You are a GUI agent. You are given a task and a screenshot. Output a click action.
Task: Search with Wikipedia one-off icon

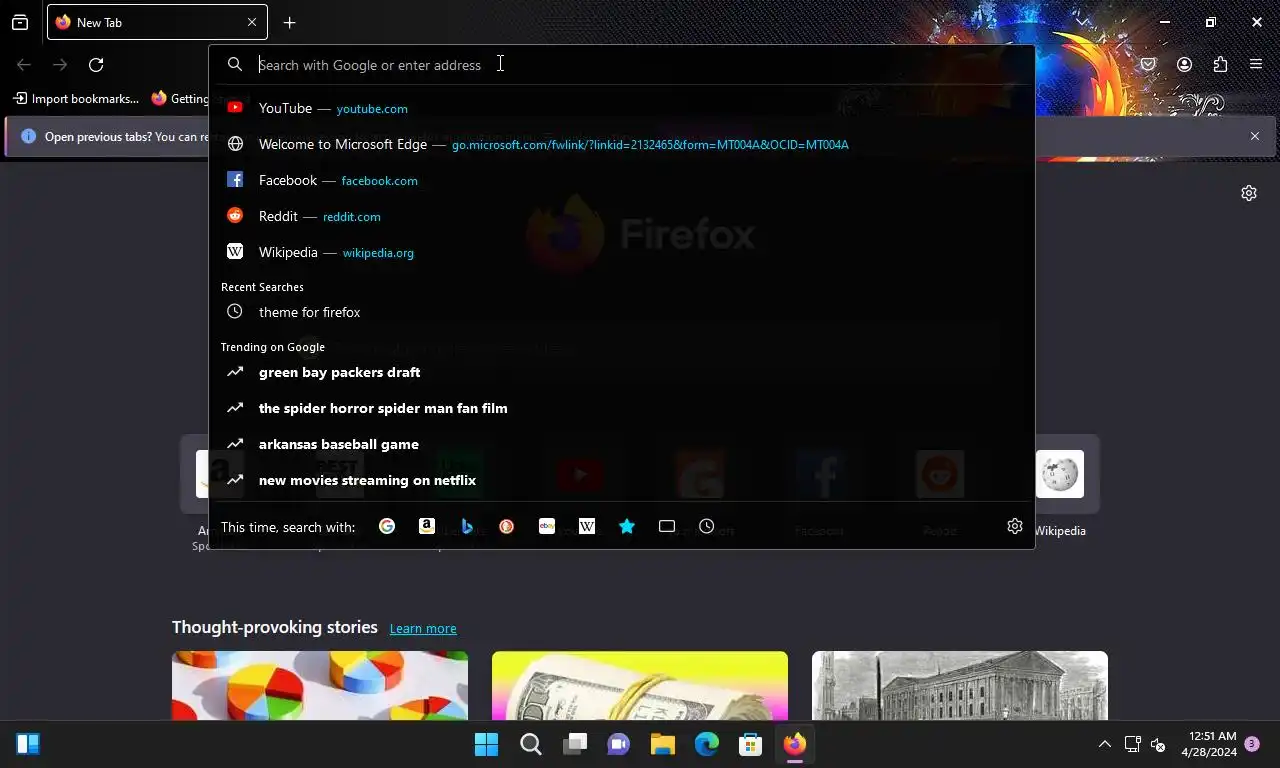(587, 526)
